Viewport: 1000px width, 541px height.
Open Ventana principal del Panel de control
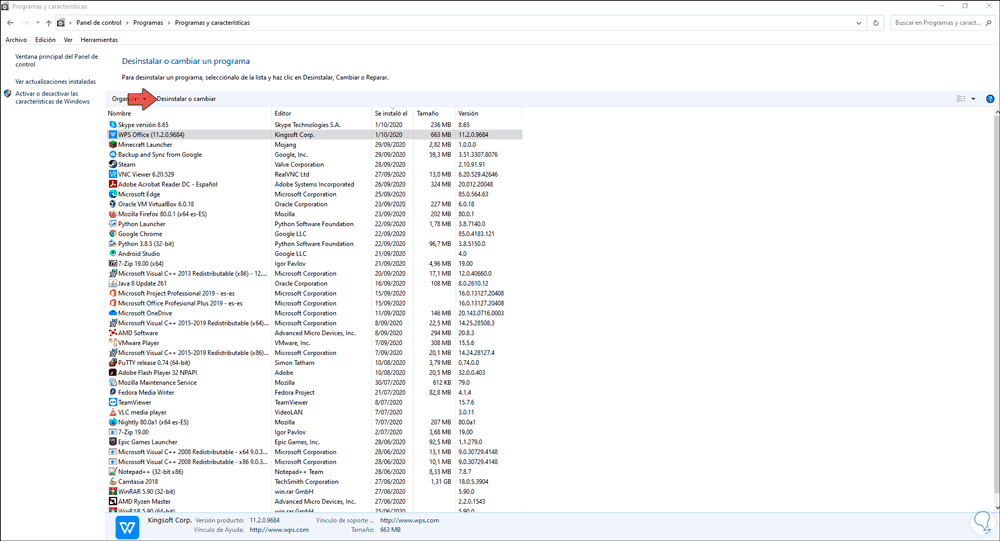(x=57, y=61)
